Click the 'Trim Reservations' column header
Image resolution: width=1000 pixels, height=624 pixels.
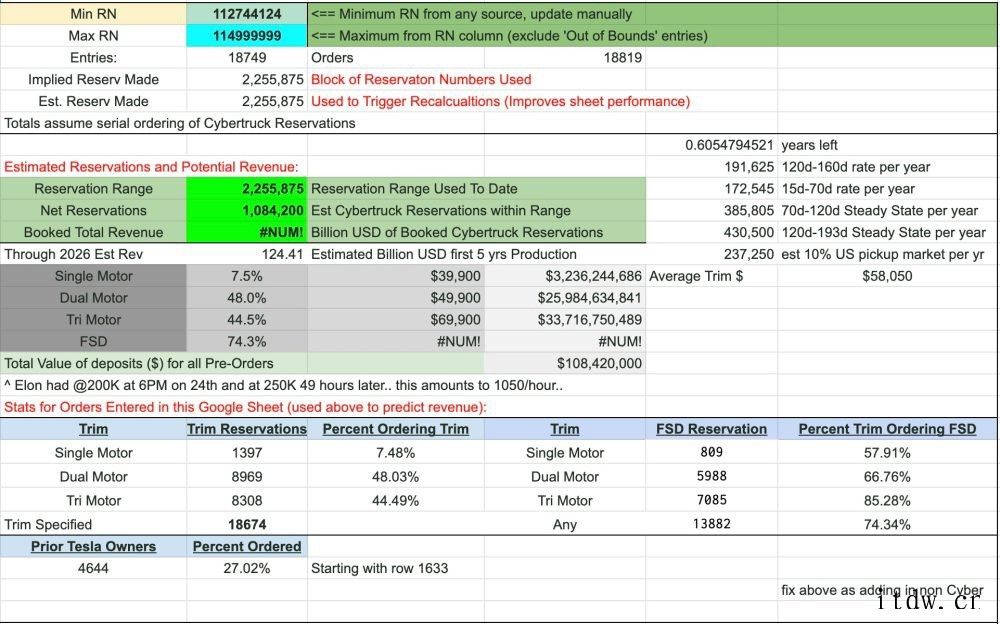pyautogui.click(x=247, y=429)
